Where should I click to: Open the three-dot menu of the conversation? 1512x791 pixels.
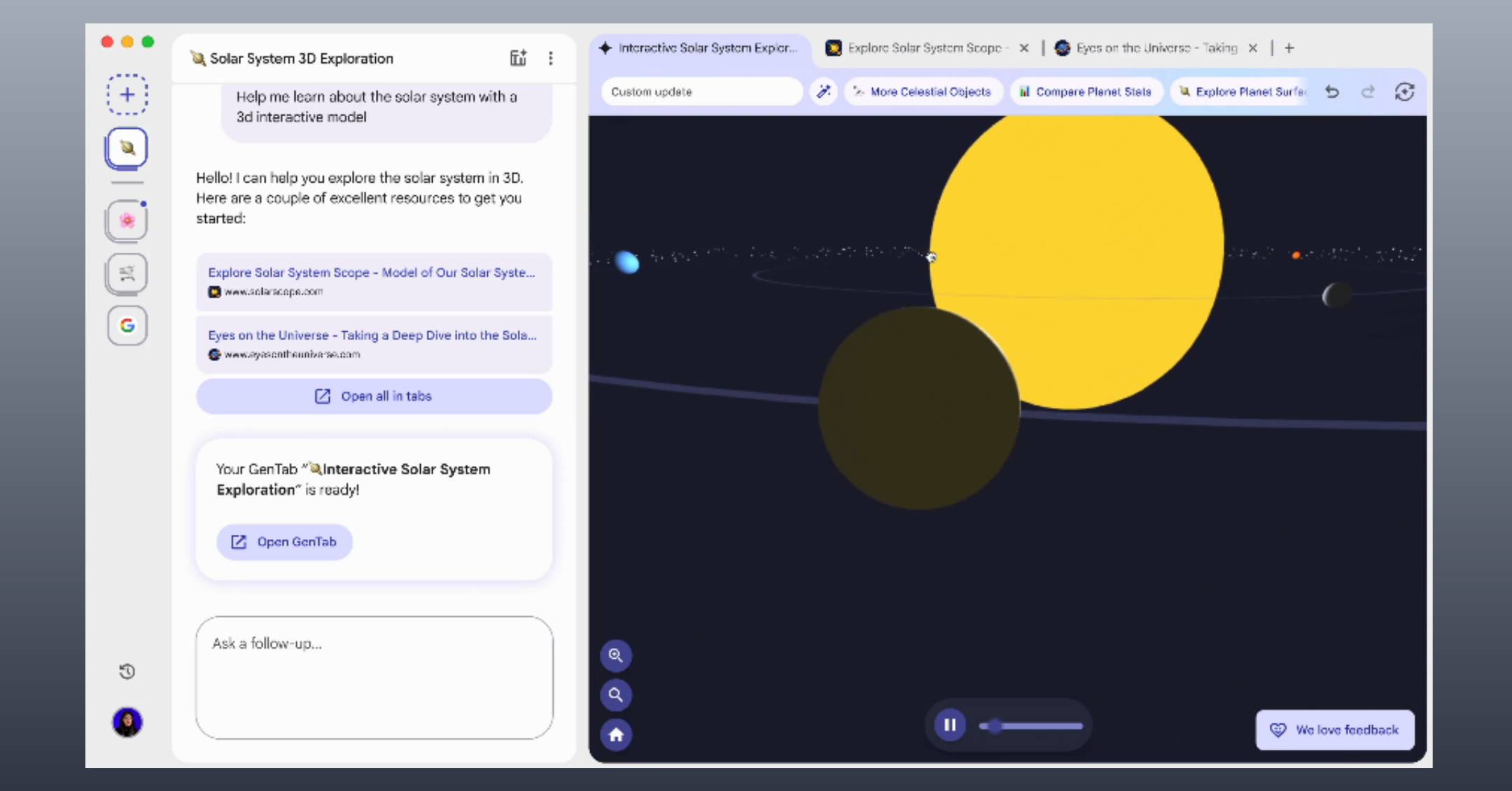tap(551, 58)
